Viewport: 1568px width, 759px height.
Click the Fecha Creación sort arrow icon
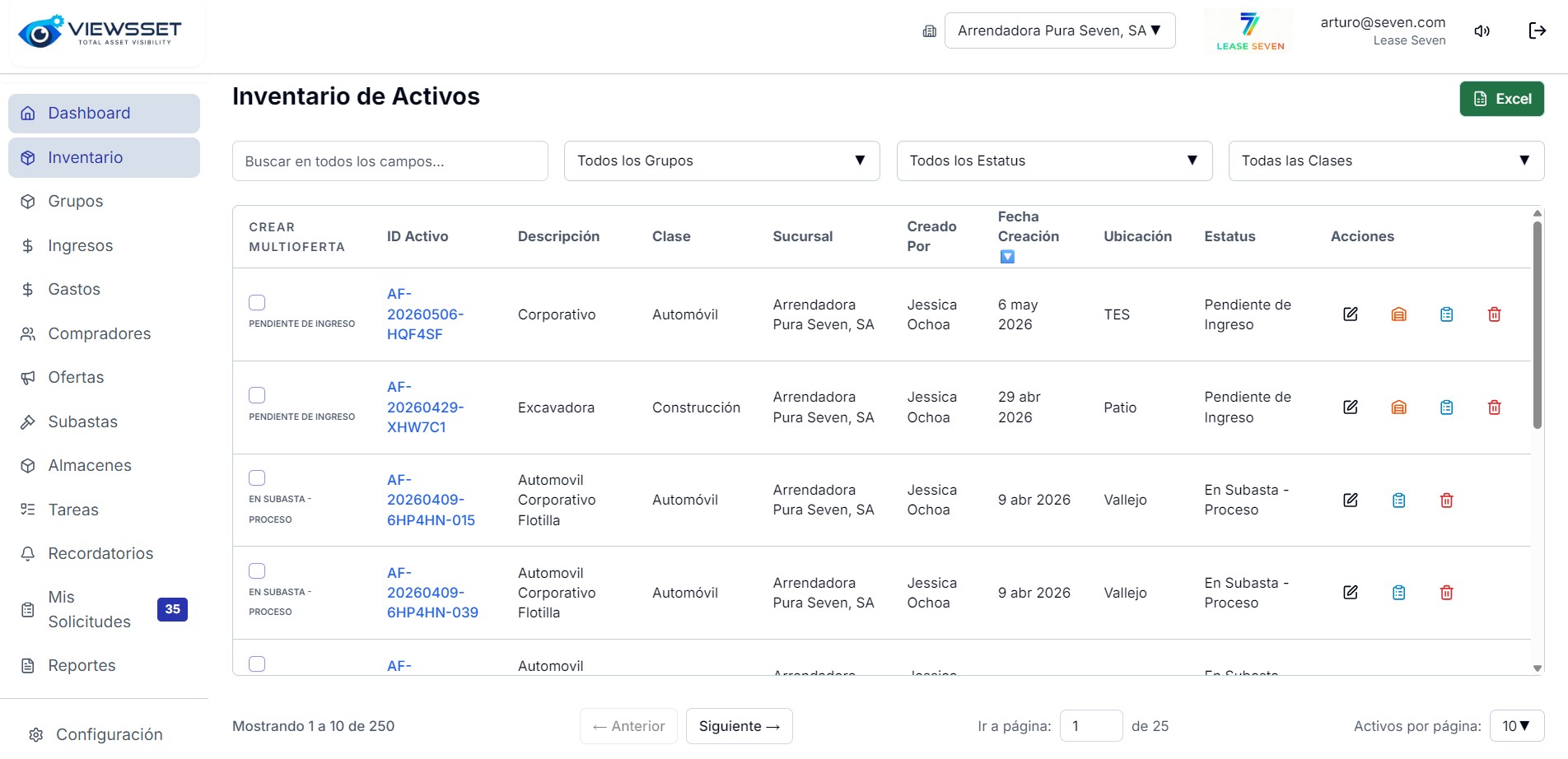click(x=1007, y=257)
